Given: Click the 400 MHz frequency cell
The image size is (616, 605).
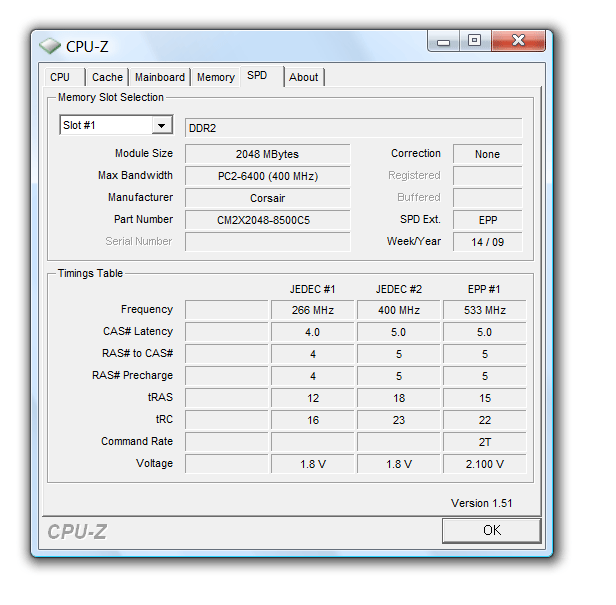Looking at the screenshot, I should 399,310.
